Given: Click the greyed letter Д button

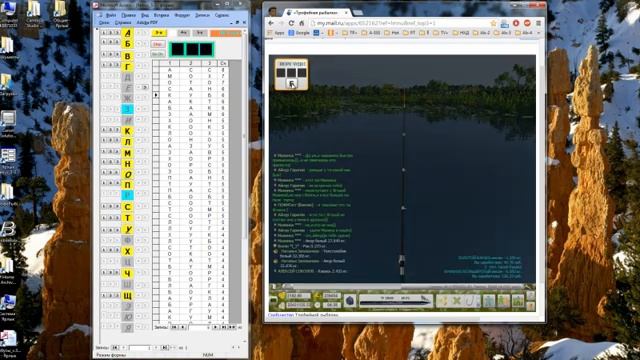Looking at the screenshot, I should click(128, 77).
